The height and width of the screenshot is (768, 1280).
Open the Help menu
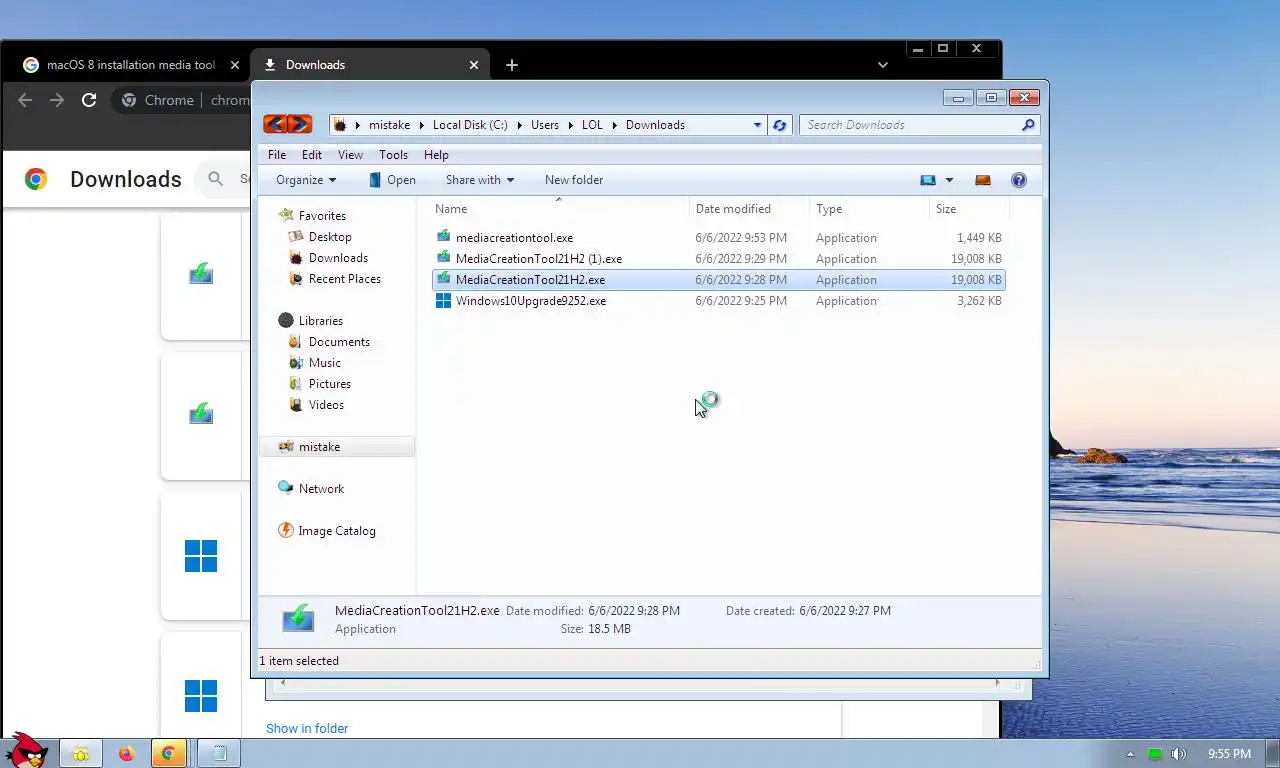click(x=436, y=155)
